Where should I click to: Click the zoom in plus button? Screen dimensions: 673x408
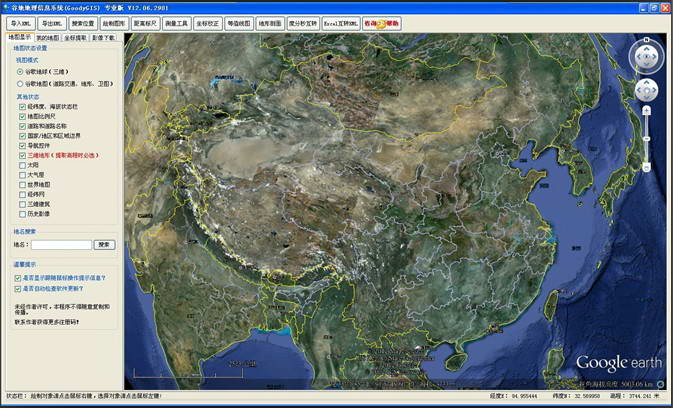pos(646,108)
